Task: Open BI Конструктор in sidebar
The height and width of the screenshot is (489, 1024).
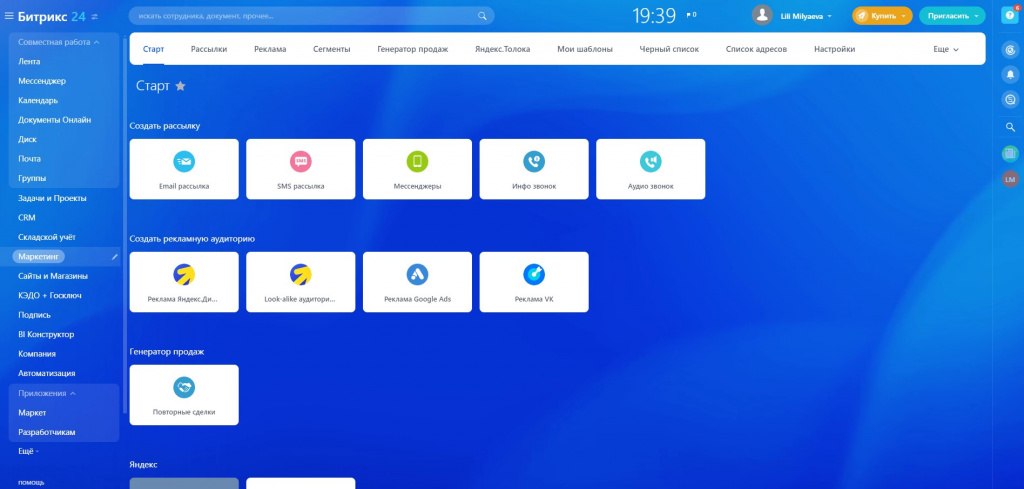Action: click(x=46, y=334)
